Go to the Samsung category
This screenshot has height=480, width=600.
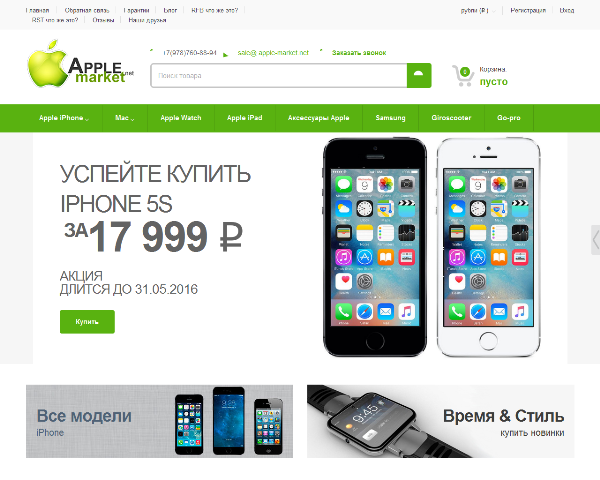(390, 118)
